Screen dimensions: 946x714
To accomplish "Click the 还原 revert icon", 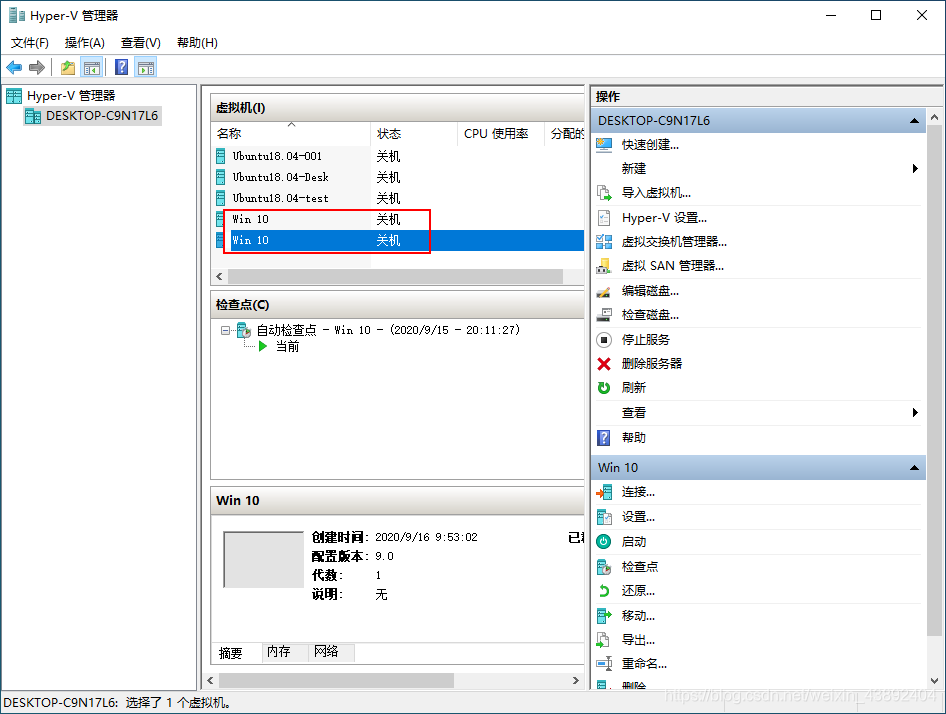I will [x=604, y=591].
